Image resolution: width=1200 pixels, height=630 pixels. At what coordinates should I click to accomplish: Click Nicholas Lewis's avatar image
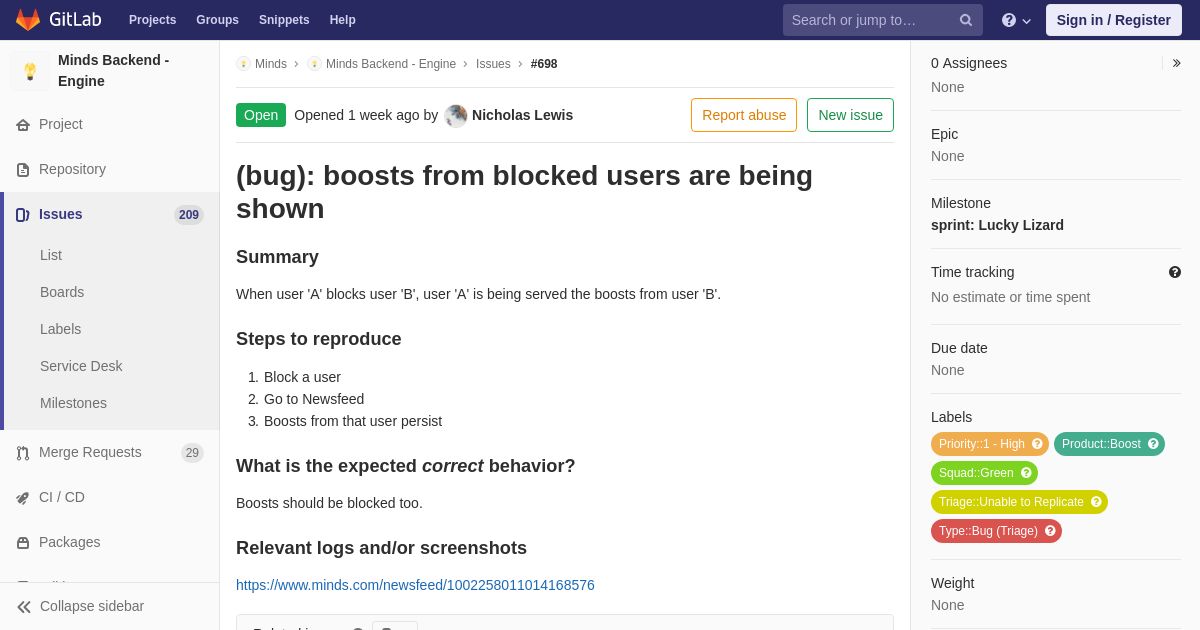[x=456, y=116]
